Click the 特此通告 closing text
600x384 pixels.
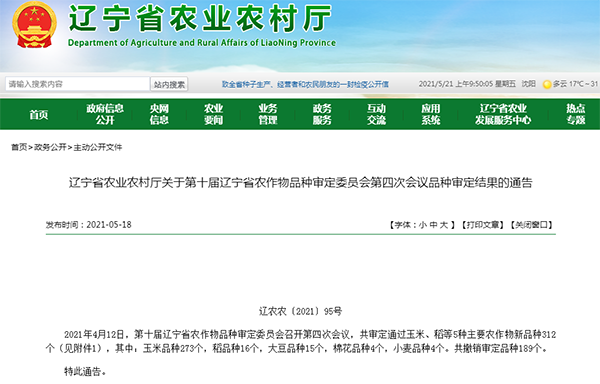coord(85,371)
